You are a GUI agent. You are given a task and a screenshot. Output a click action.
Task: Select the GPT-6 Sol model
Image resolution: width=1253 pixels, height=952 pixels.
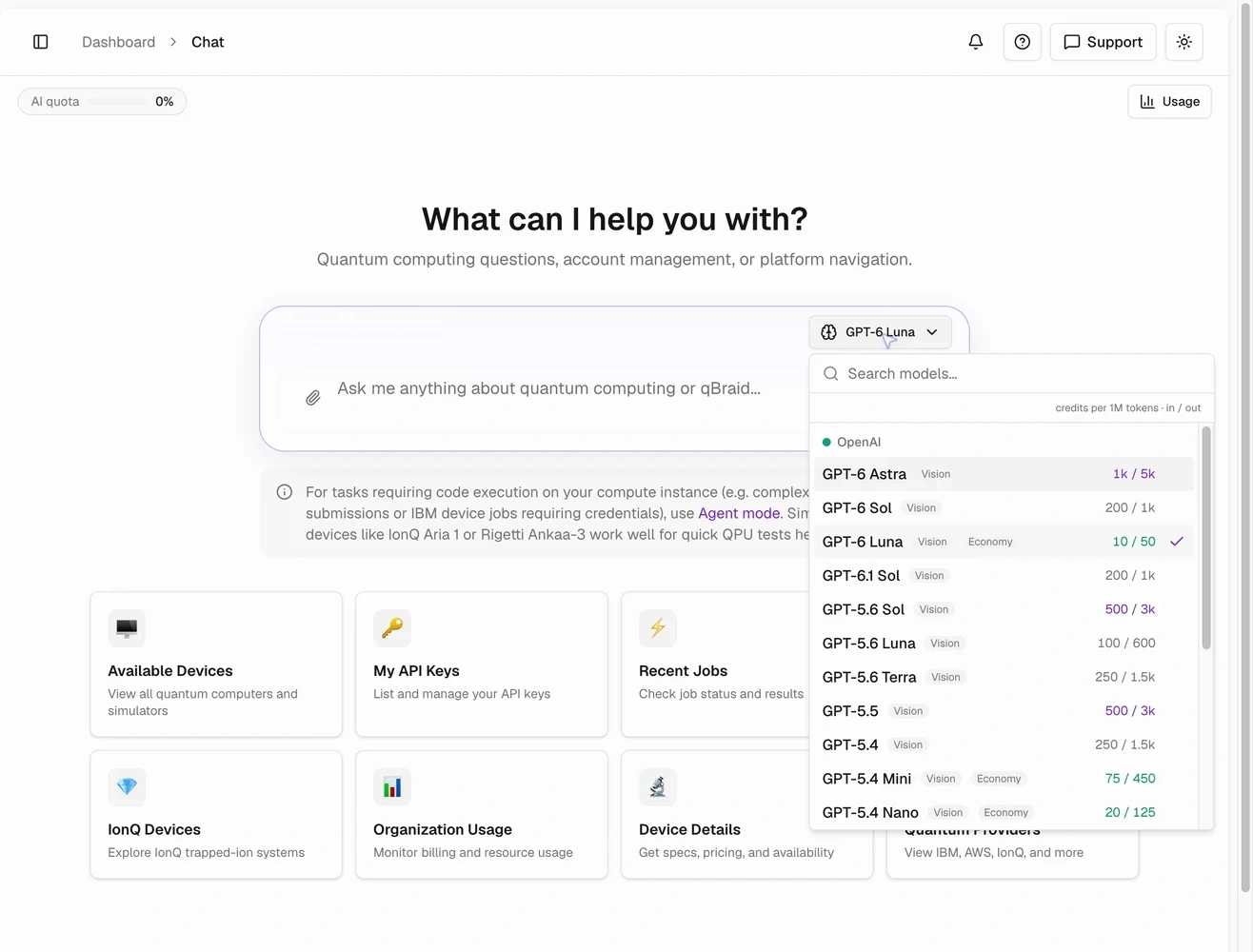pos(1004,508)
